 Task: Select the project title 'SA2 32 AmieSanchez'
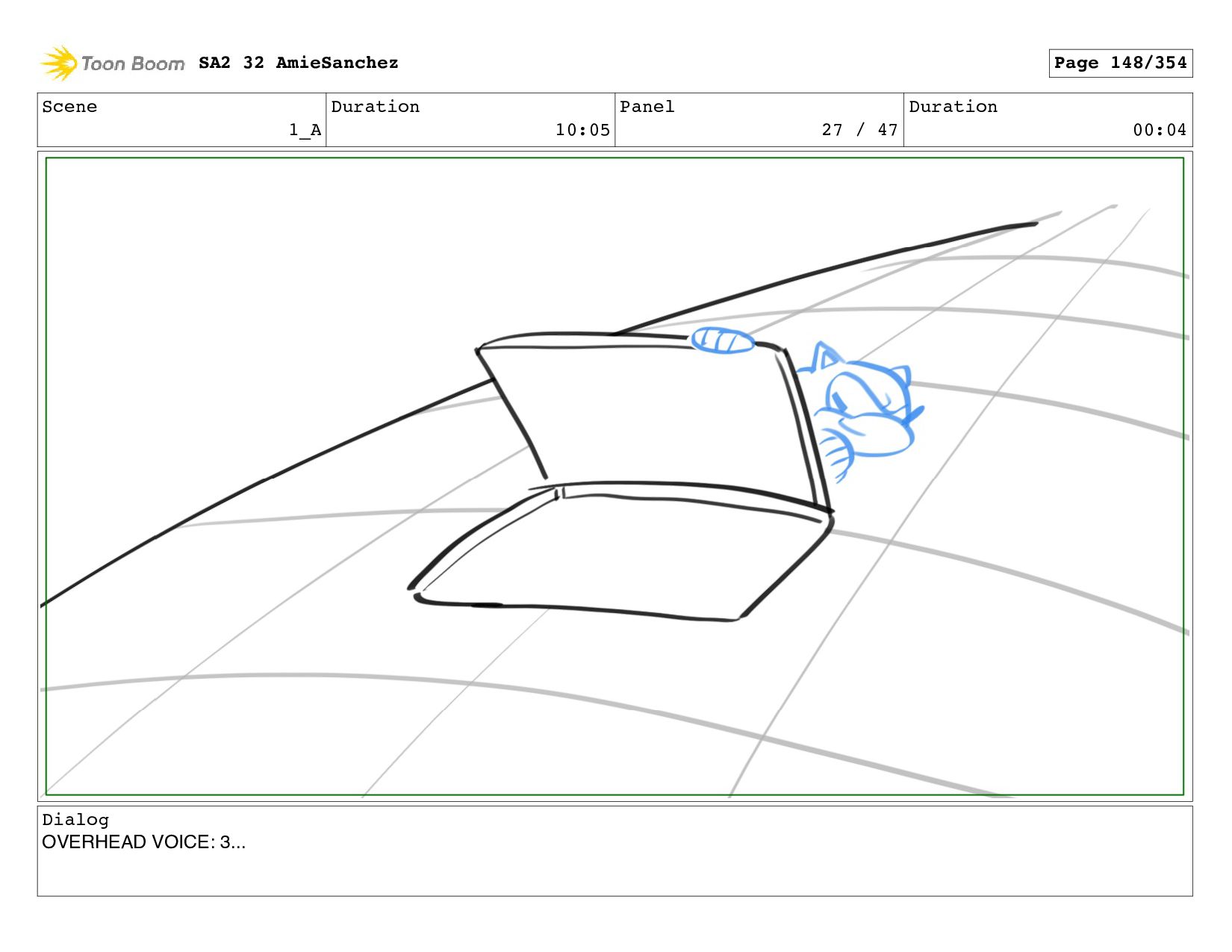click(x=299, y=63)
